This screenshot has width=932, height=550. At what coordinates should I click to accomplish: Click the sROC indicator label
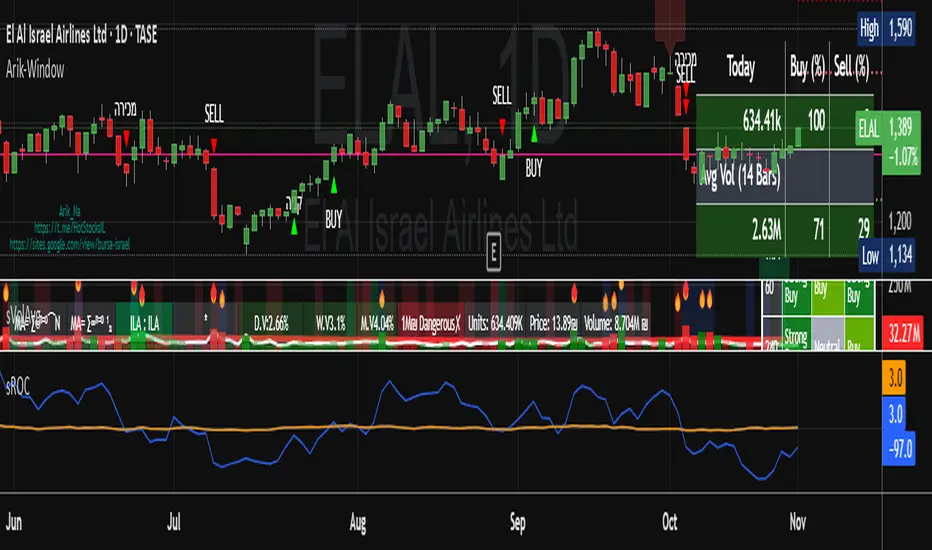(x=17, y=386)
